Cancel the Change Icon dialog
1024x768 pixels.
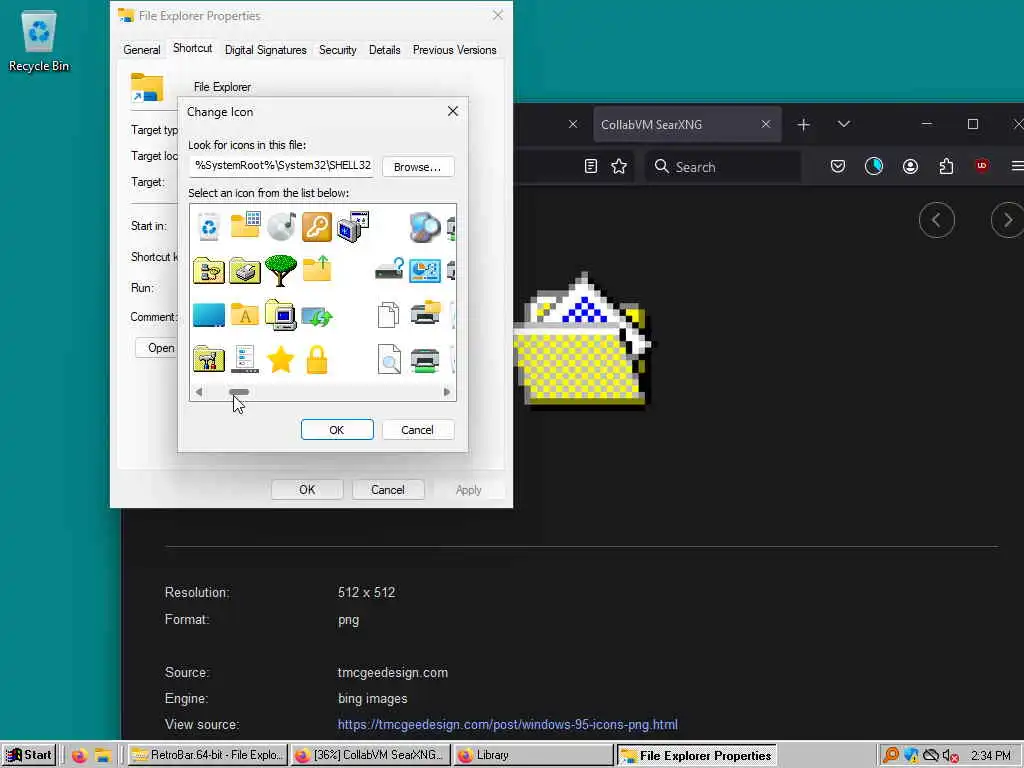(x=417, y=430)
